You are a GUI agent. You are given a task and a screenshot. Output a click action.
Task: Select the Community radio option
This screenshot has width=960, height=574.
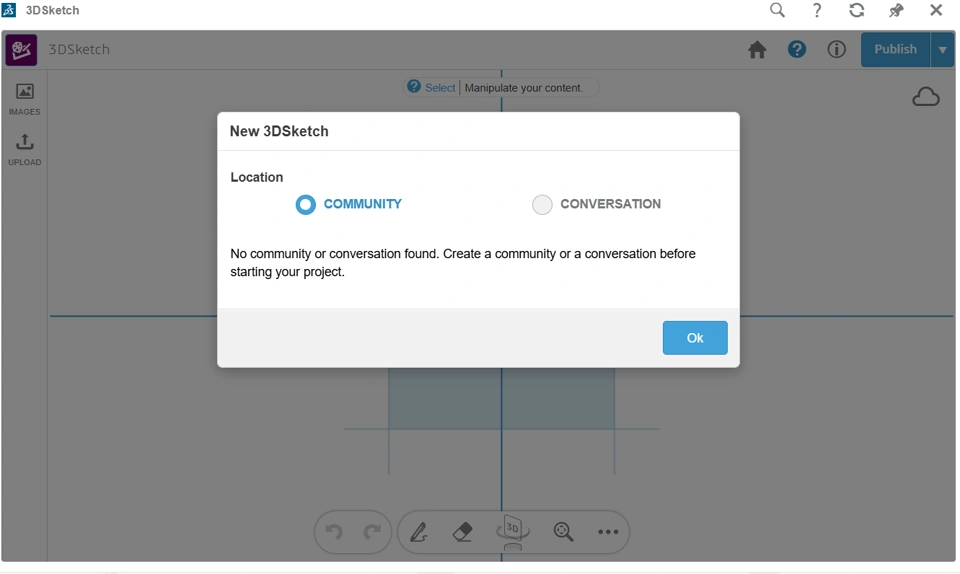coord(306,204)
